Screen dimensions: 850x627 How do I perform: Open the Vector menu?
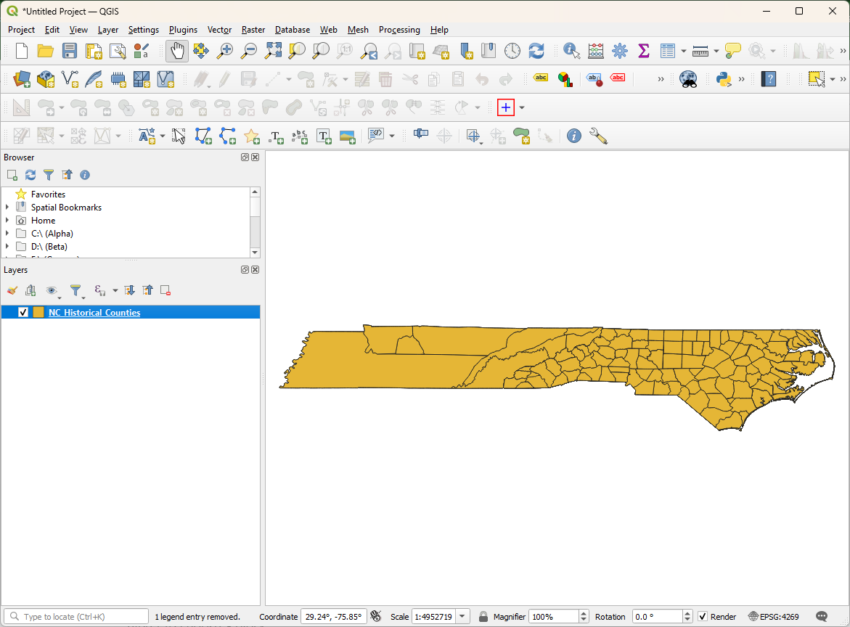[x=219, y=29]
